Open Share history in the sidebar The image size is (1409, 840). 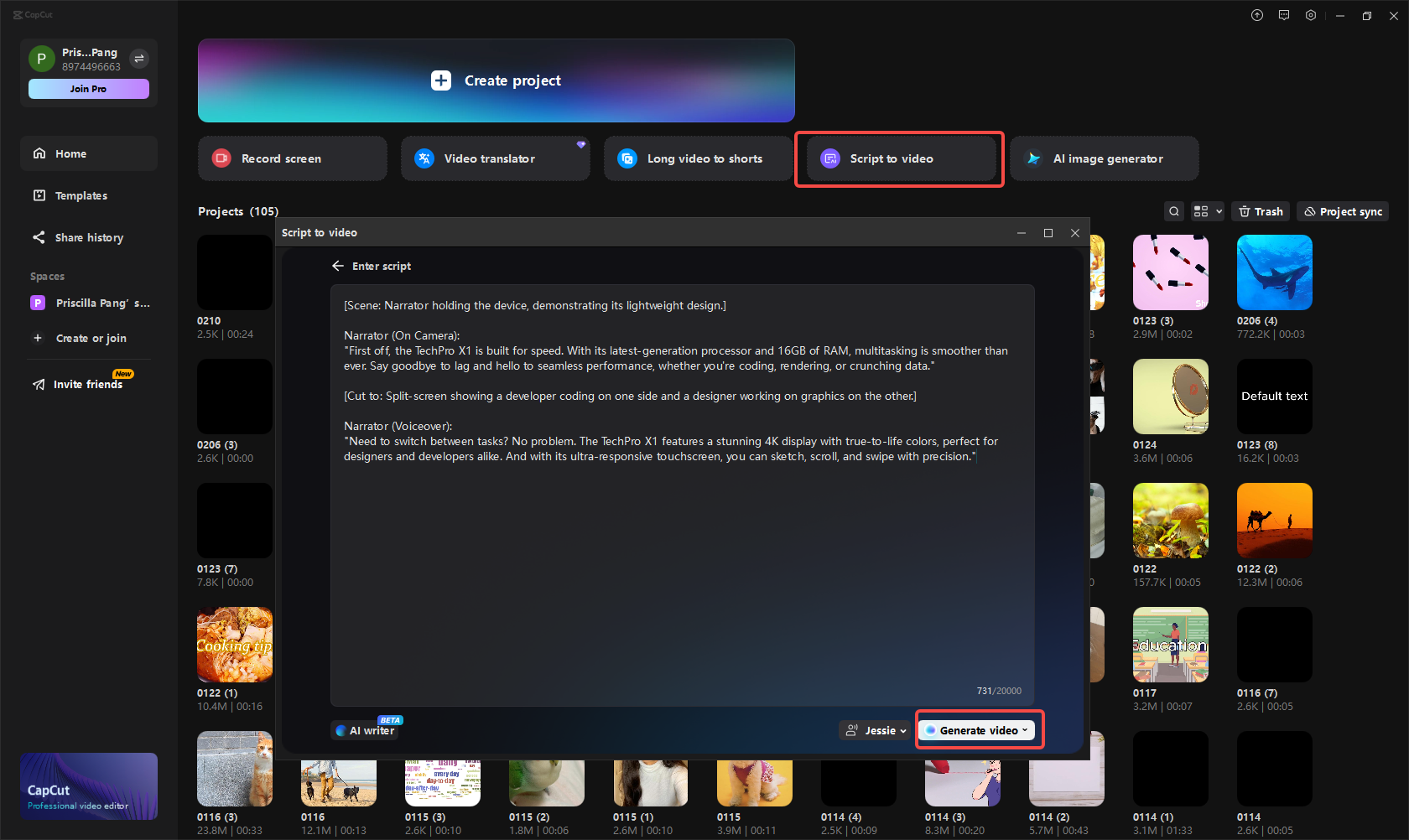[x=89, y=237]
